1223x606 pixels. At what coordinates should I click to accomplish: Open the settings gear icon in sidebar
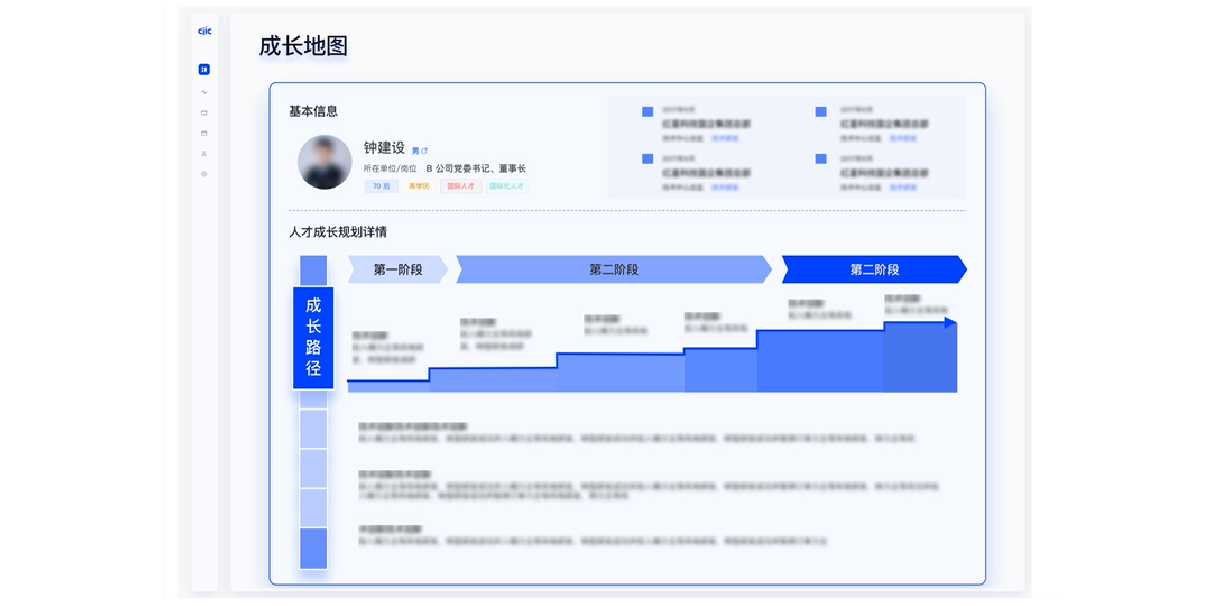[x=204, y=174]
